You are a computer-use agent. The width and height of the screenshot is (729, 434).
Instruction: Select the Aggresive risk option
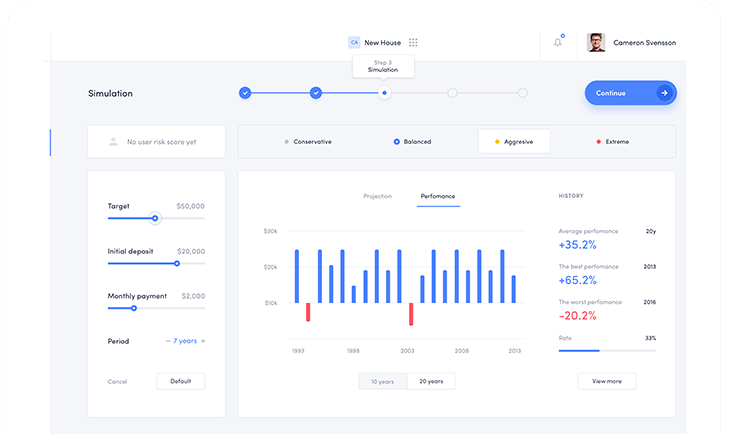pos(513,142)
